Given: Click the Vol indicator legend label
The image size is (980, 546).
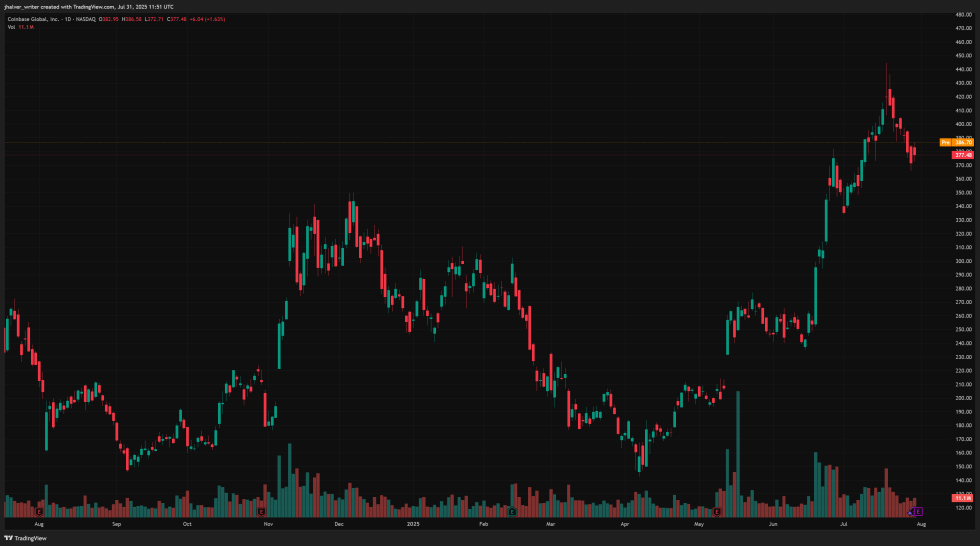Looking at the screenshot, I should pos(11,27).
